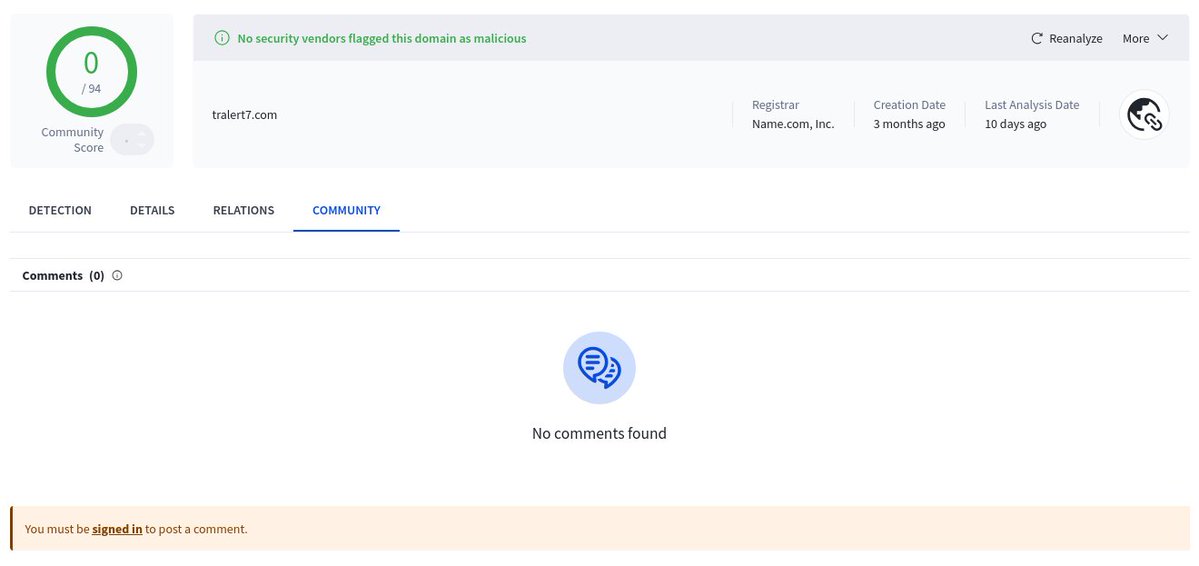Click the domain name tralert7.com
This screenshot has height=566, width=1199.
[x=245, y=115]
